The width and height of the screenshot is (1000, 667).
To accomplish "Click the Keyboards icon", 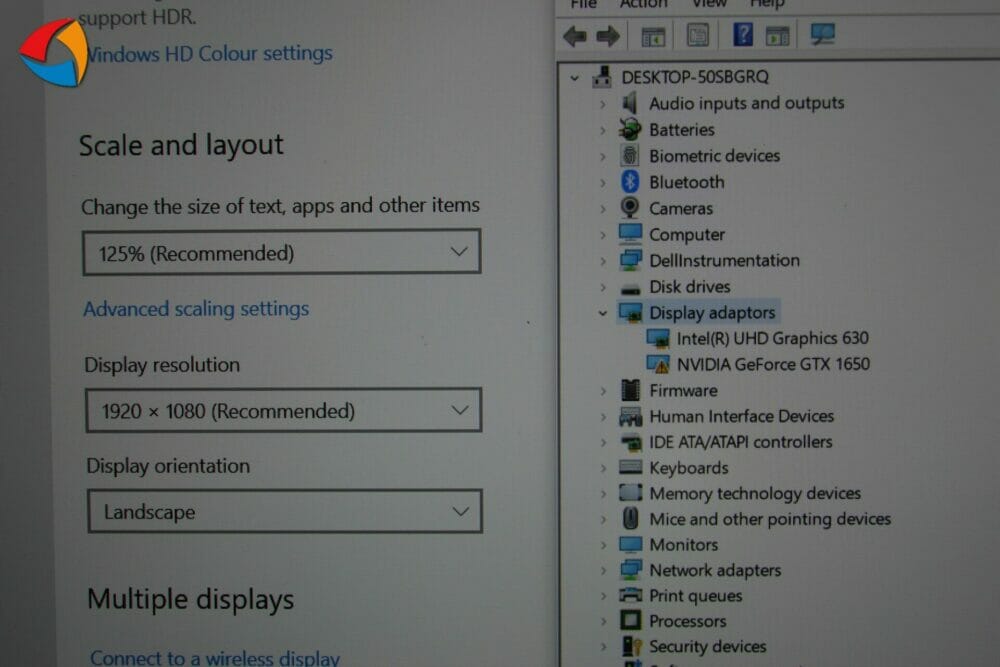I will [630, 467].
